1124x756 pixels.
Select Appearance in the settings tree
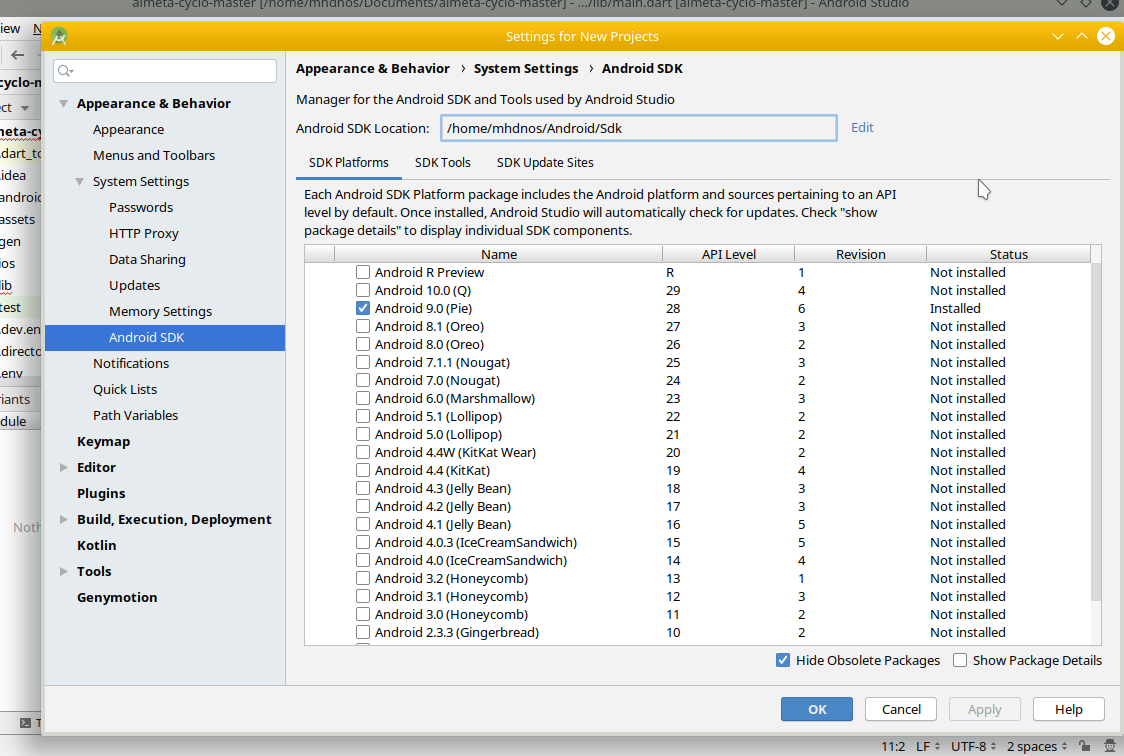pos(128,130)
